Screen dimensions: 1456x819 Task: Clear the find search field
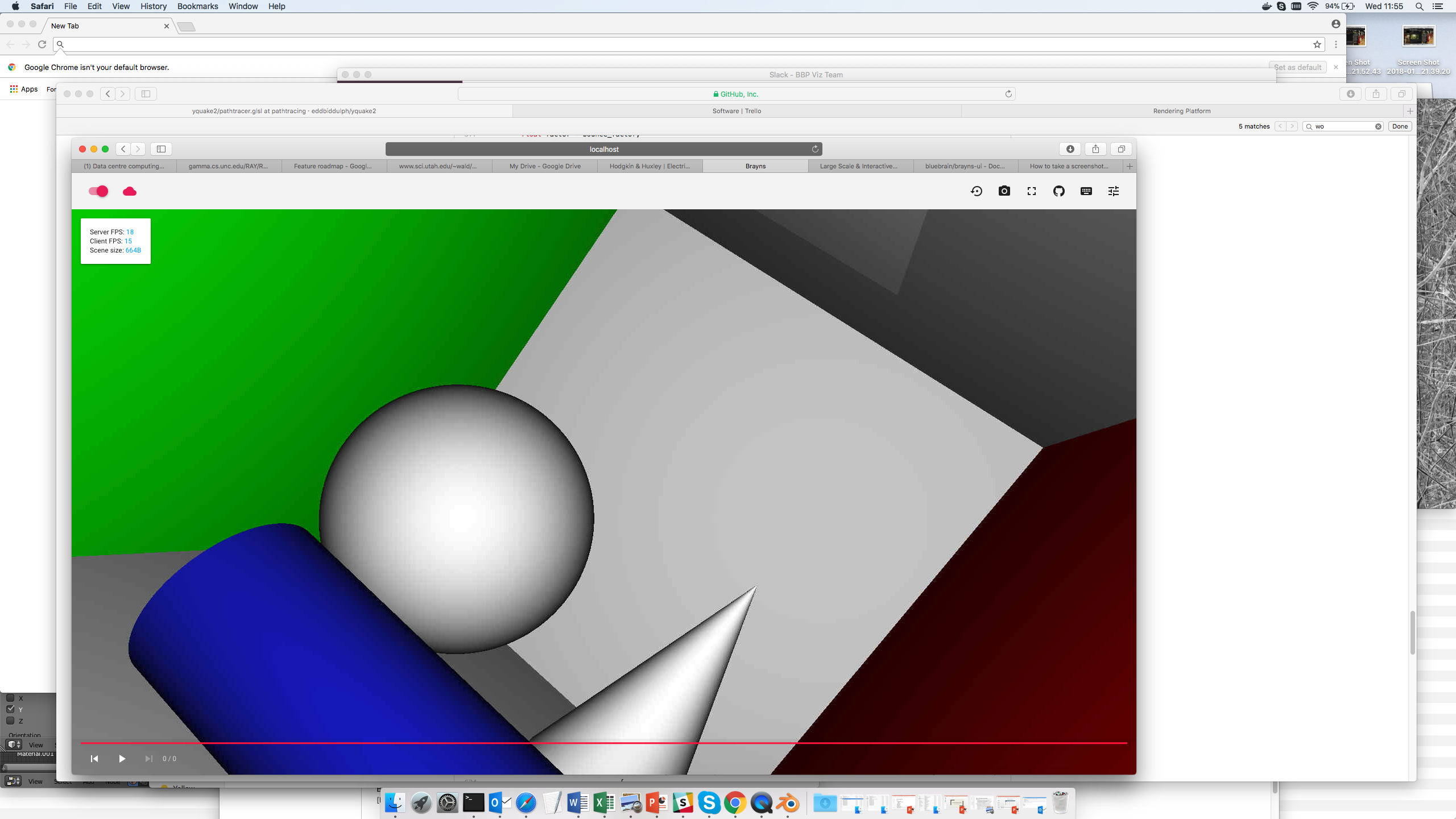coord(1378,126)
